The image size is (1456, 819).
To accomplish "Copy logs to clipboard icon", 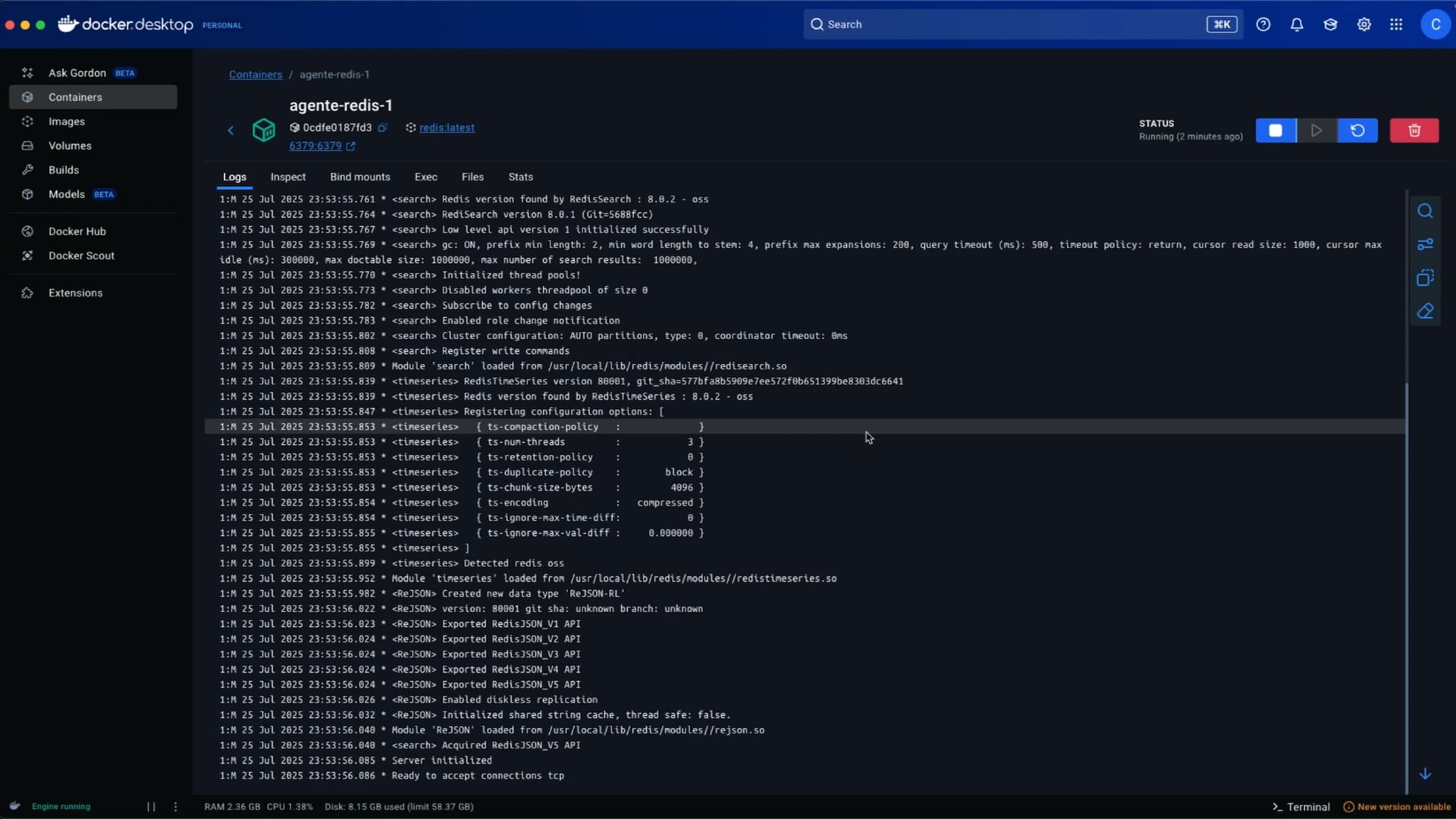I will tap(1425, 278).
